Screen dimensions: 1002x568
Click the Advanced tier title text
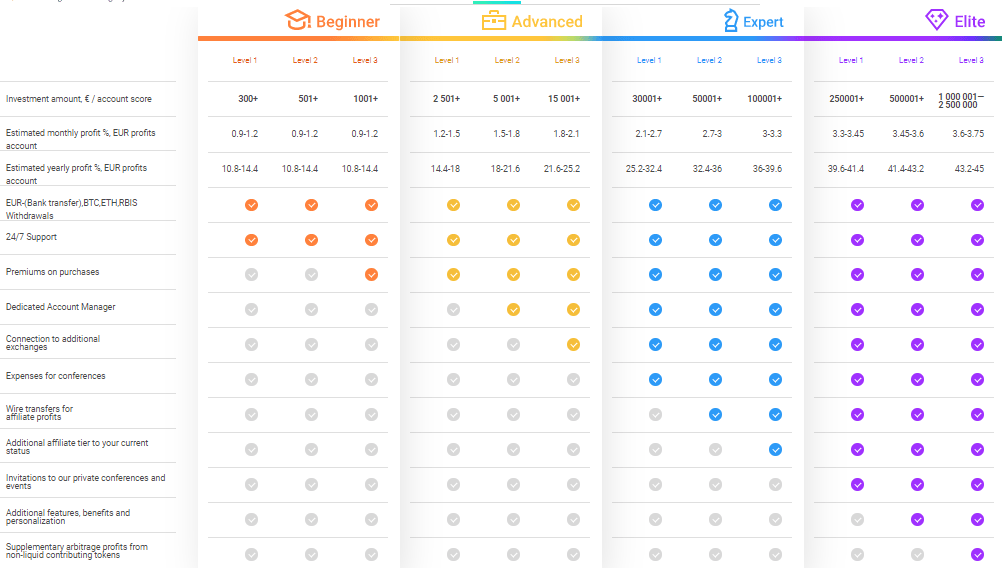coord(547,22)
